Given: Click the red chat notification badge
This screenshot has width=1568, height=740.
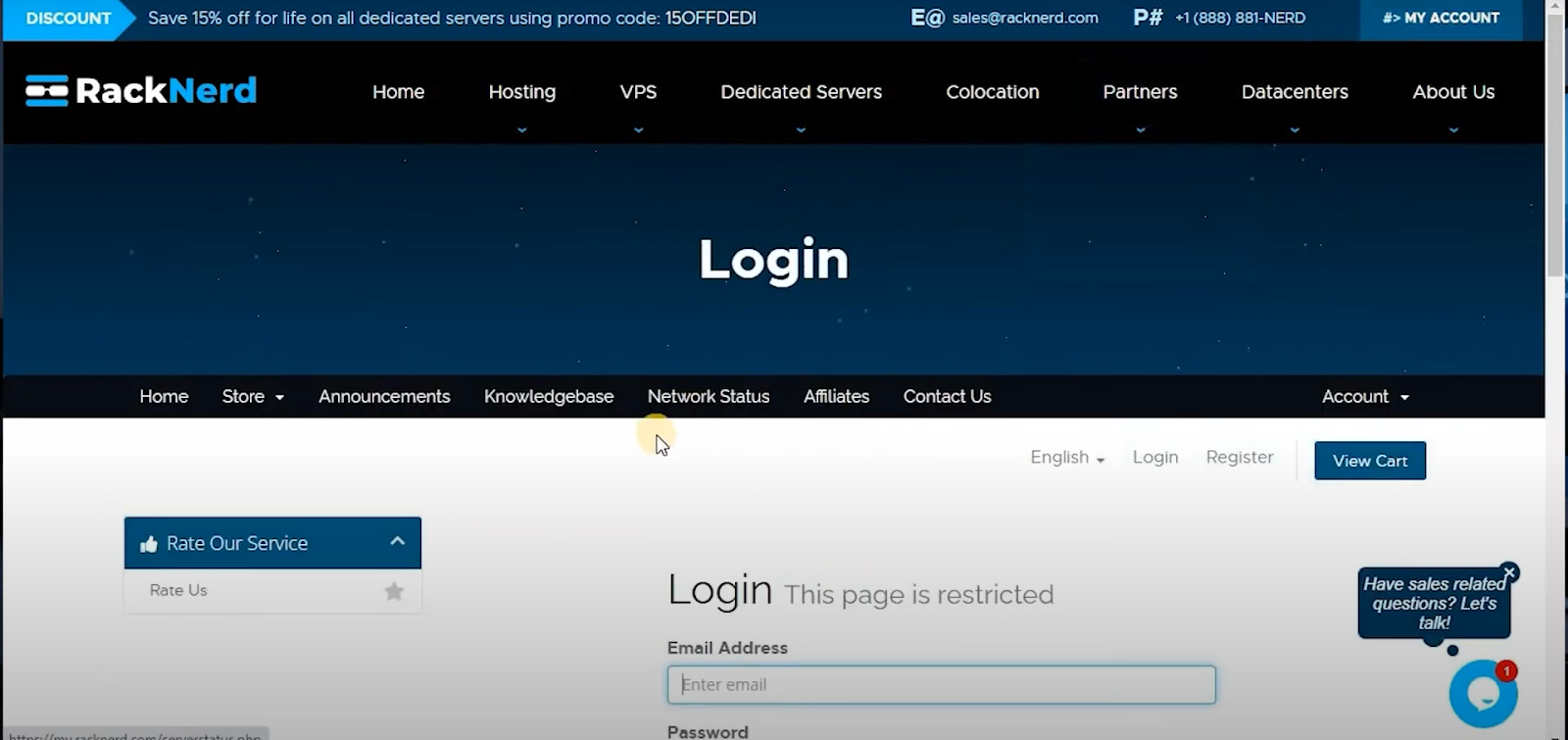Looking at the screenshot, I should (x=1506, y=671).
